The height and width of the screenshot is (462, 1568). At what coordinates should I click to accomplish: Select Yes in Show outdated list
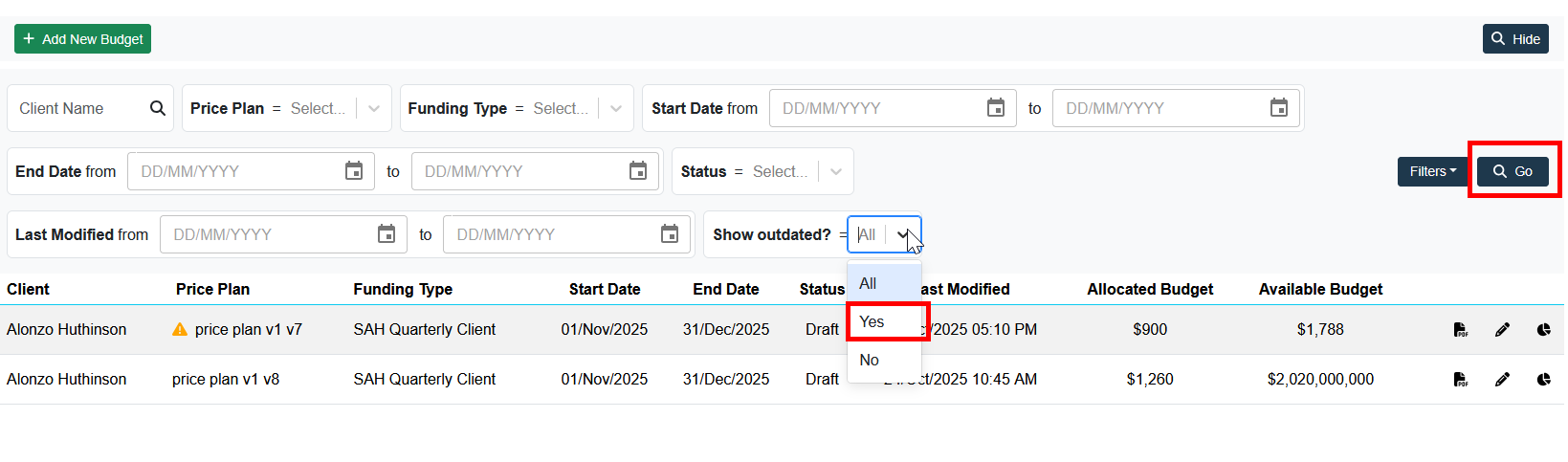tap(872, 321)
